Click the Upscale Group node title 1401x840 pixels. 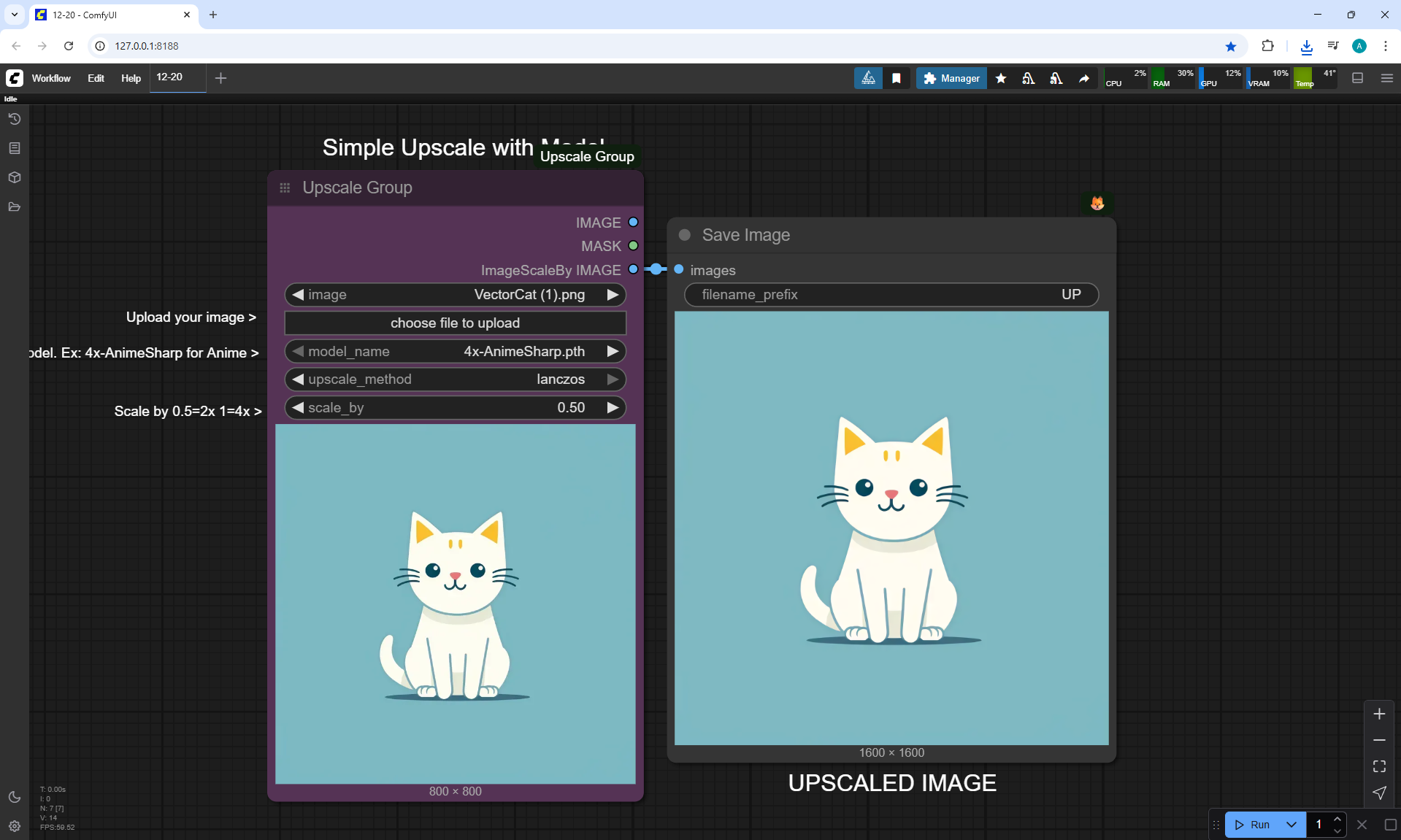click(357, 188)
